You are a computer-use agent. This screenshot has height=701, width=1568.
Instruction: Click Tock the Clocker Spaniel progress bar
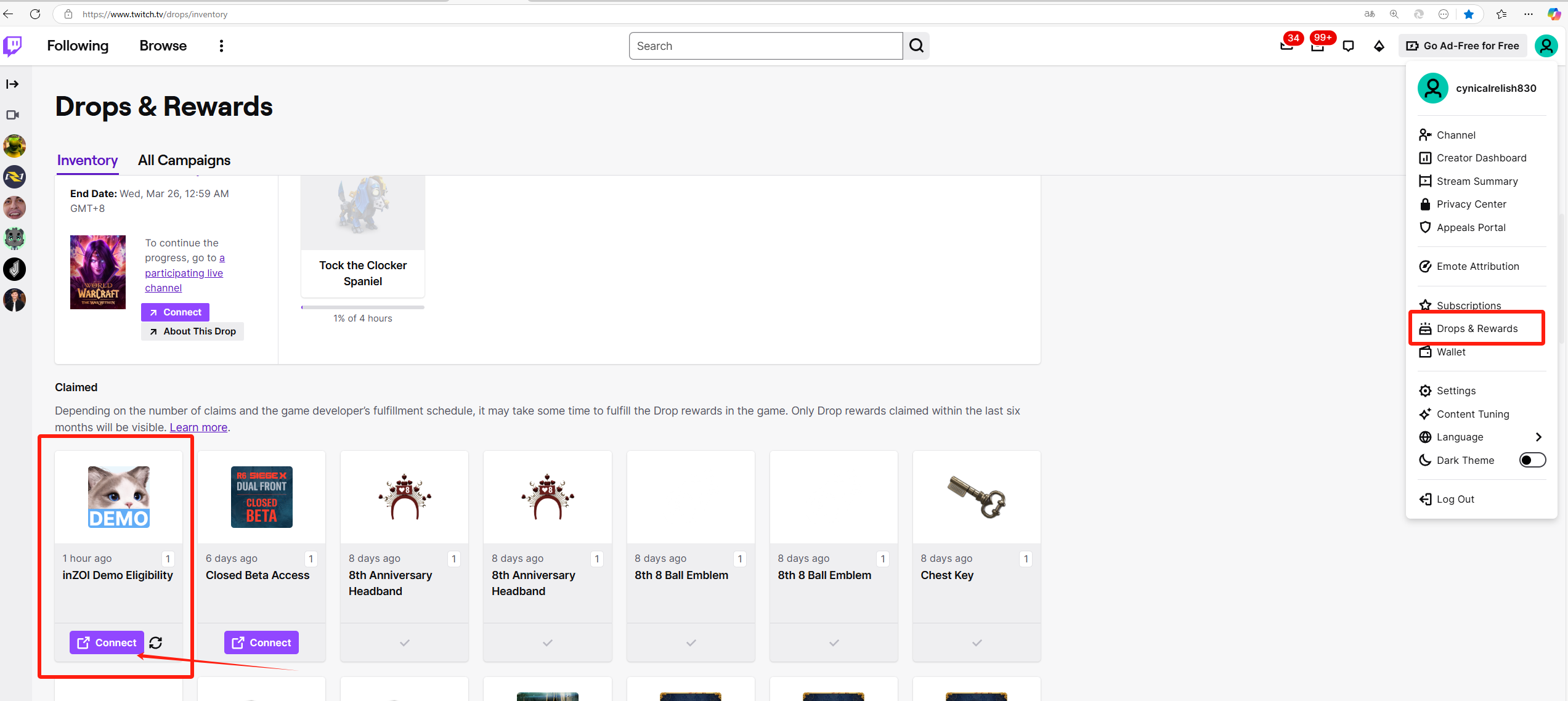[x=363, y=307]
